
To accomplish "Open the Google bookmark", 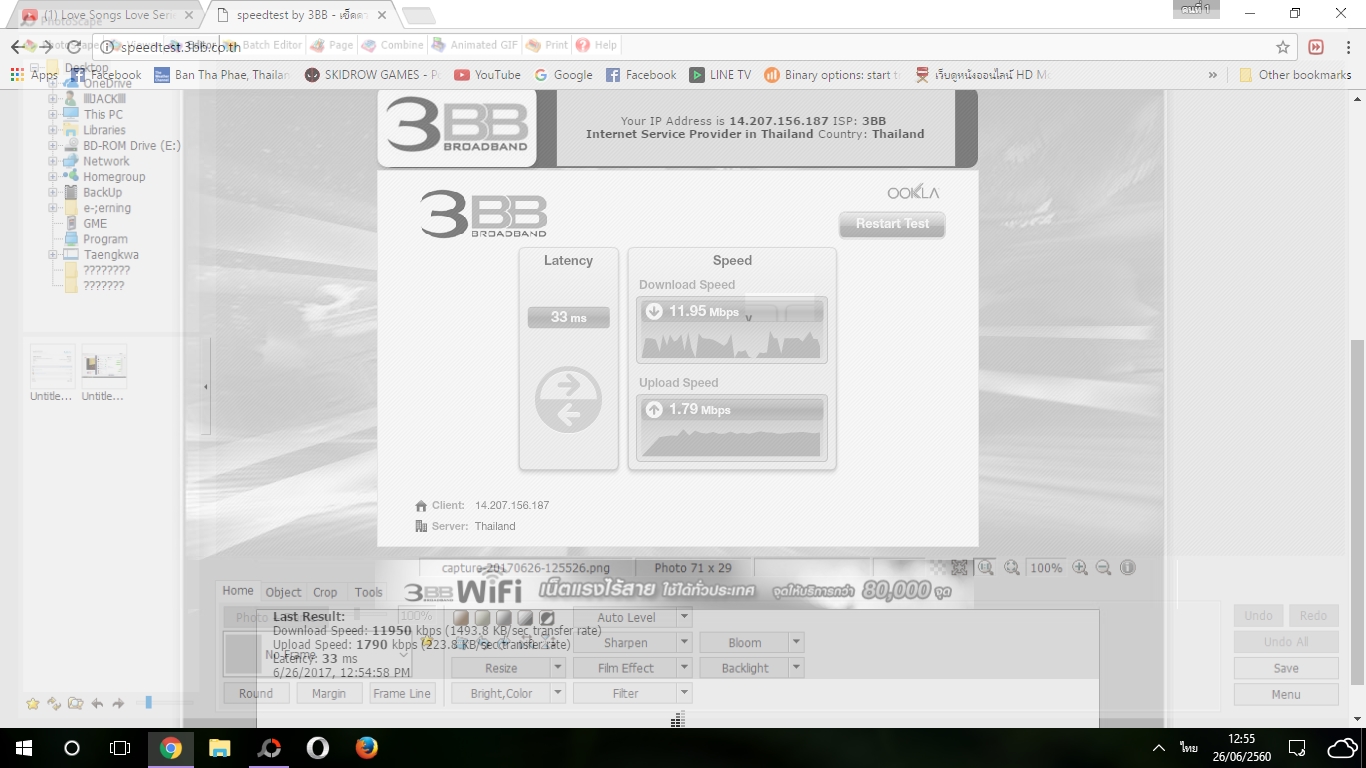I will [x=563, y=75].
